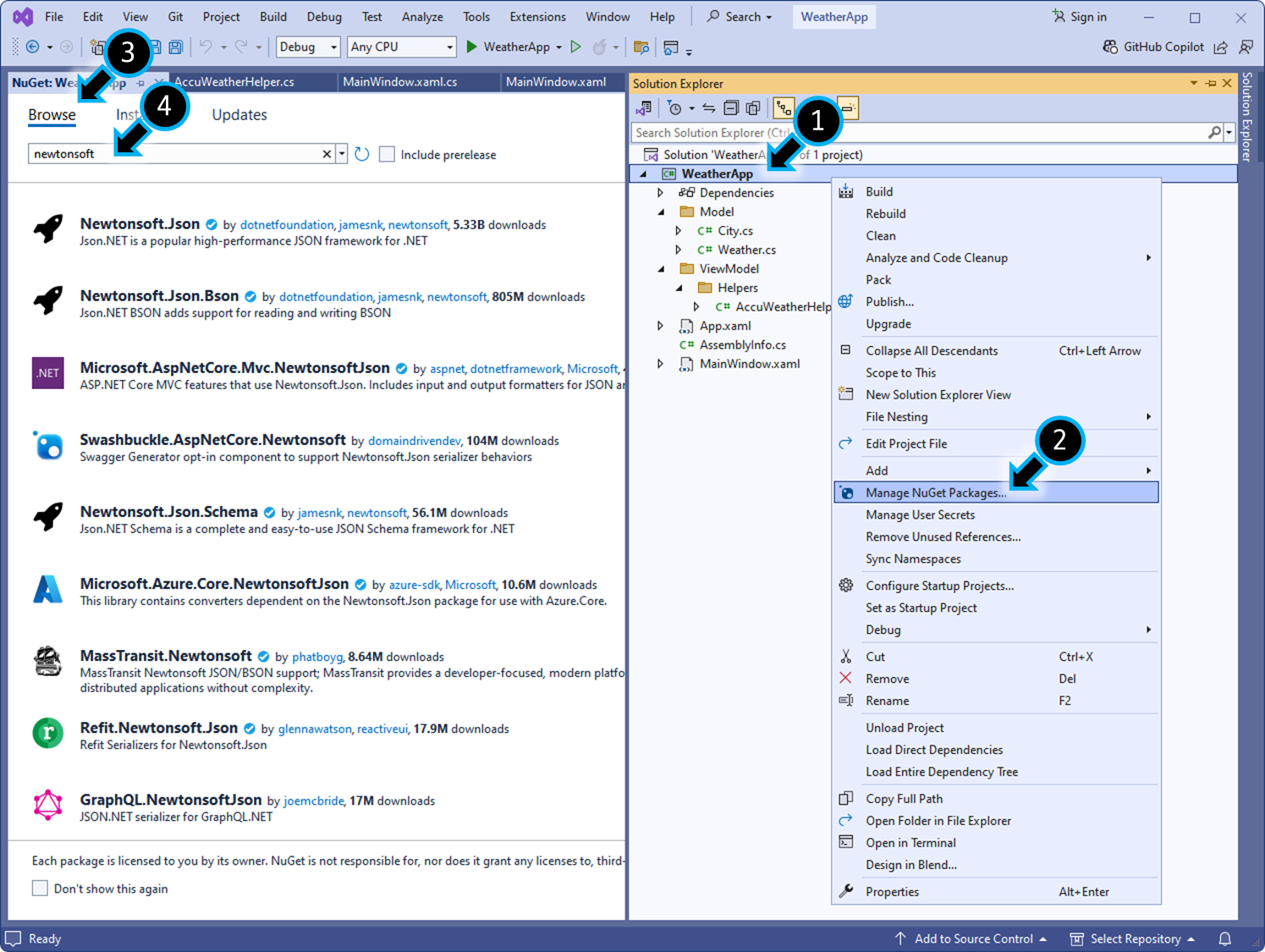Screen dimensions: 1265x952
Task: Open the Solution Explorer search options dropdown
Action: pyautogui.click(x=1229, y=132)
